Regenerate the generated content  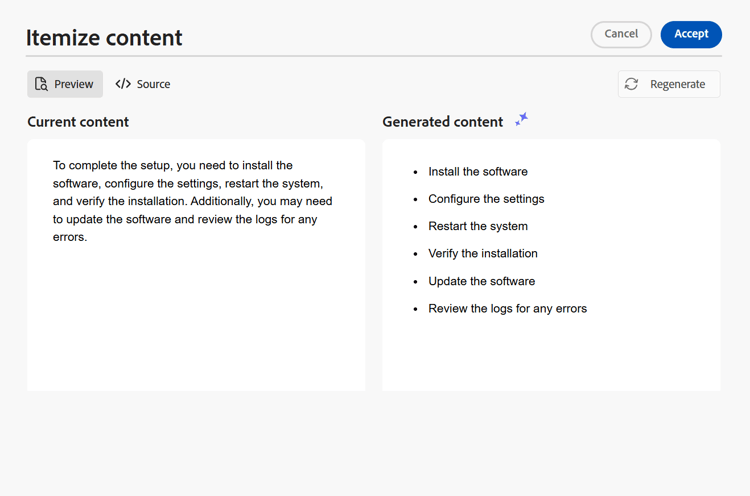[669, 84]
